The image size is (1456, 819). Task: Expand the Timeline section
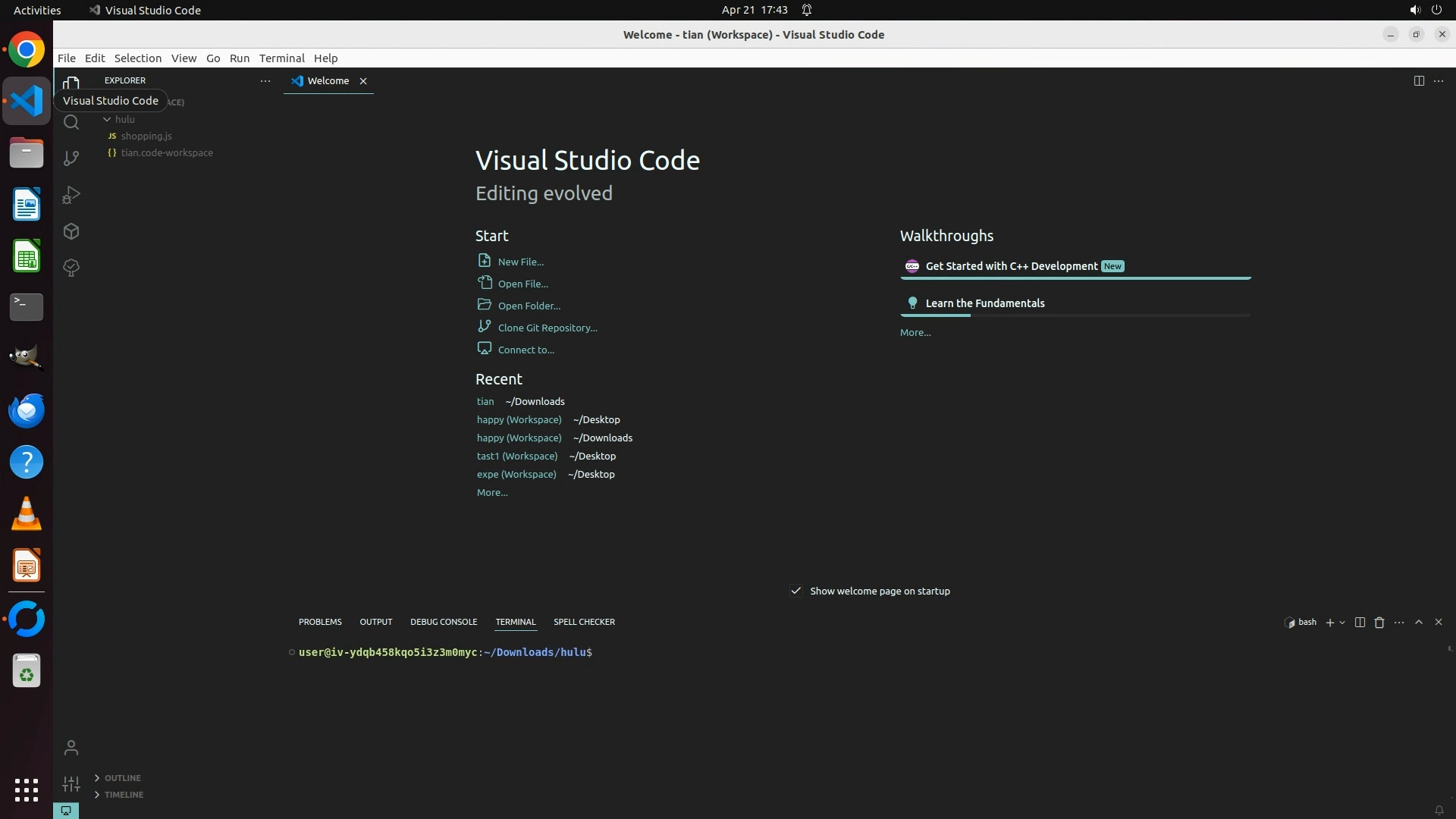124,795
